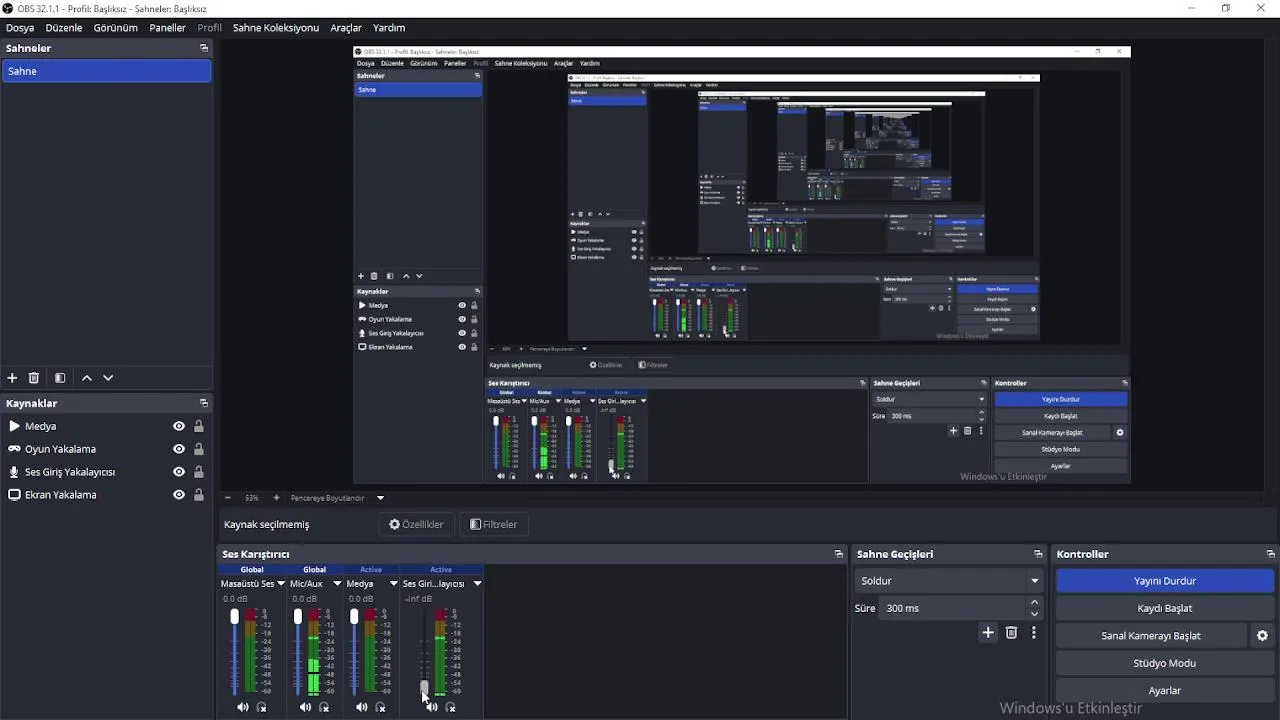Open the Sahne Koleksiyonu menu

(276, 28)
